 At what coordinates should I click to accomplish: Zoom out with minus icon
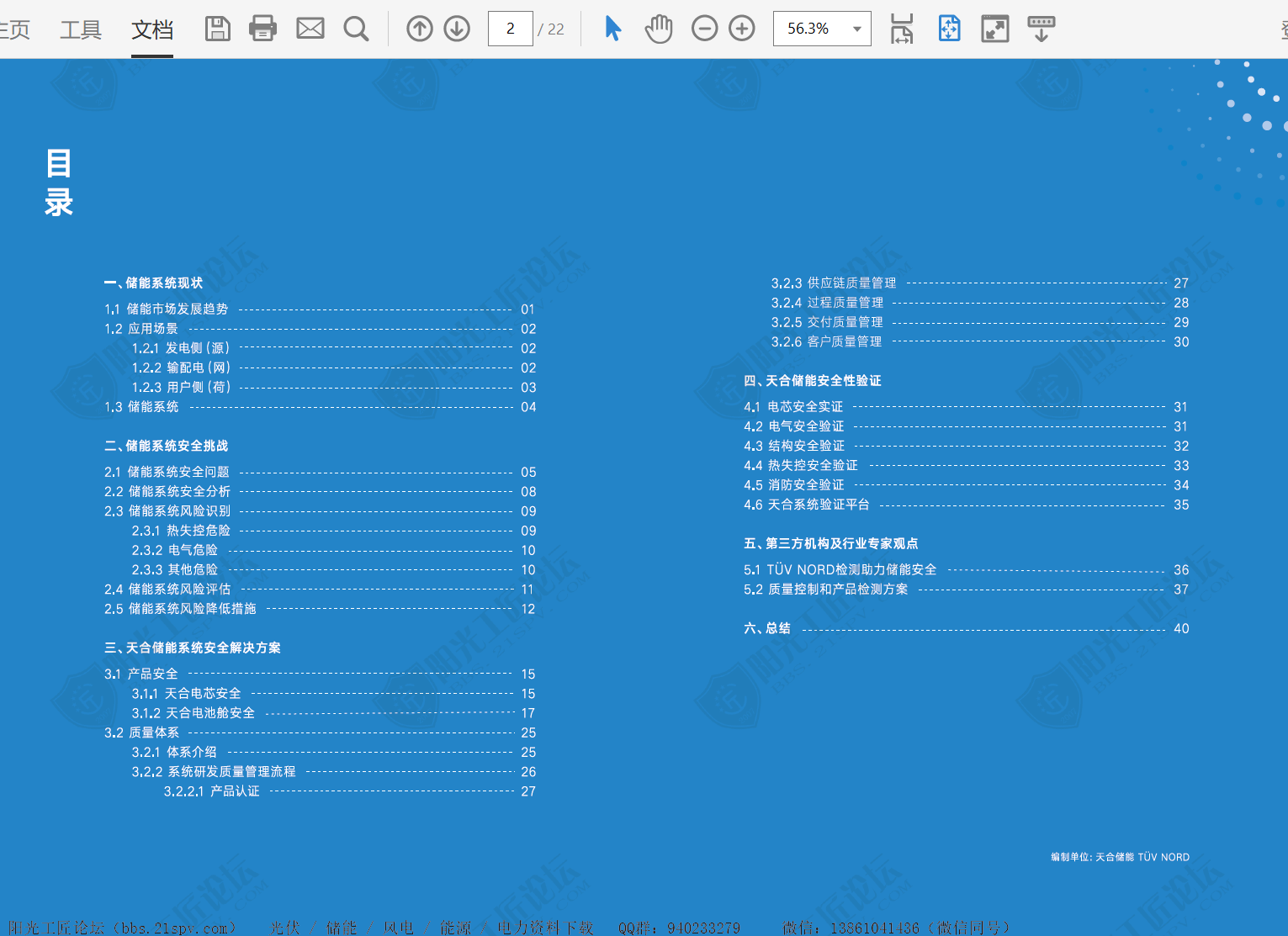click(x=705, y=29)
